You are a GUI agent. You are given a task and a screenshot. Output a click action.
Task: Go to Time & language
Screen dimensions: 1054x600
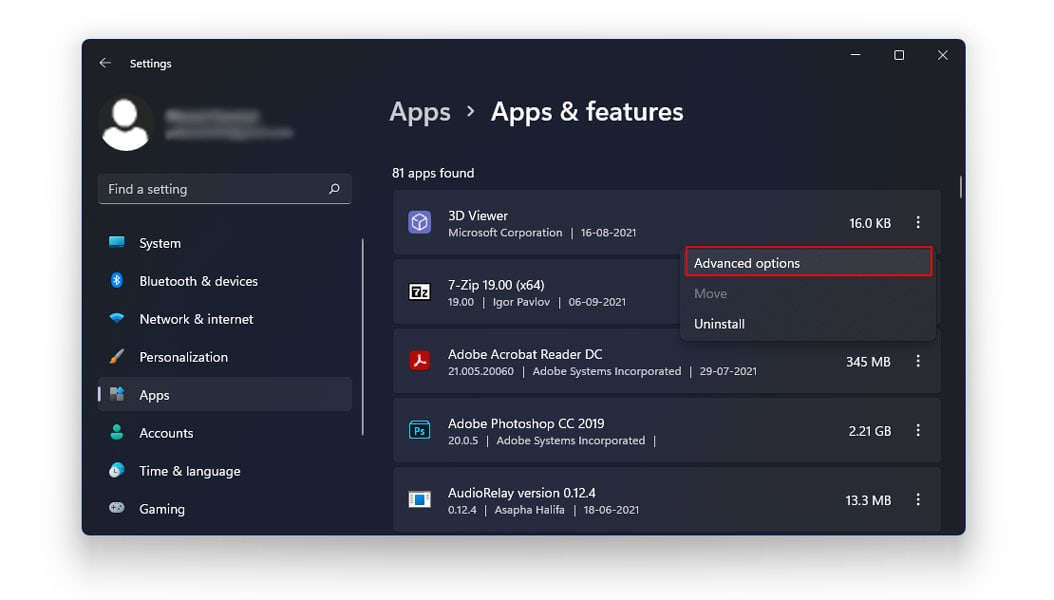click(x=225, y=470)
